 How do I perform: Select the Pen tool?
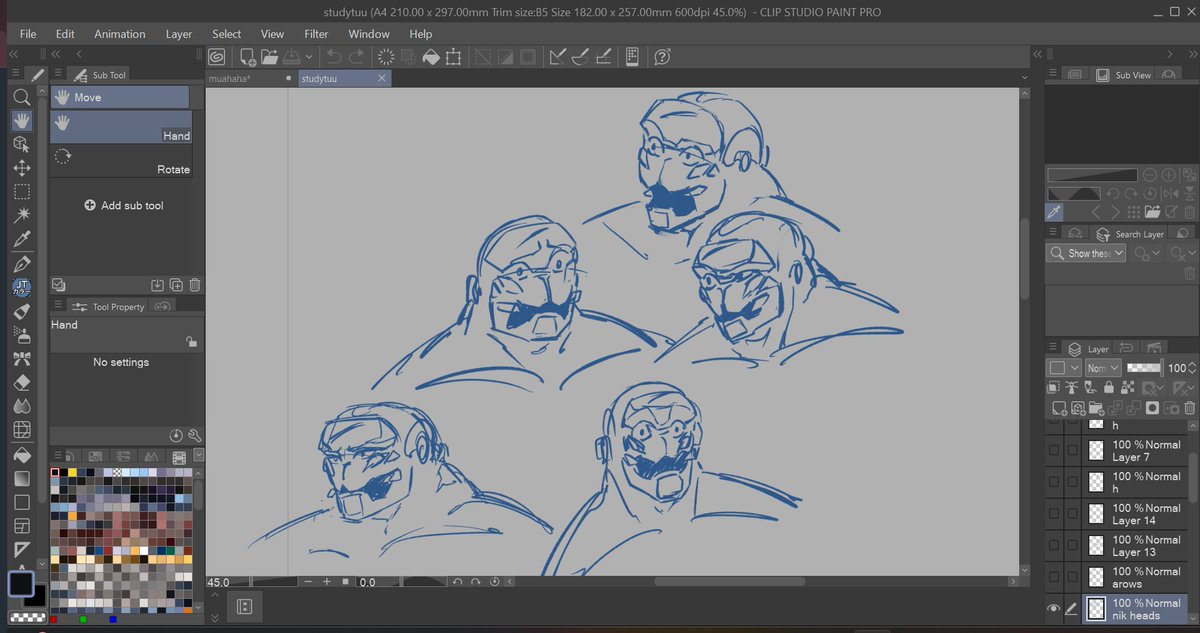click(x=21, y=264)
